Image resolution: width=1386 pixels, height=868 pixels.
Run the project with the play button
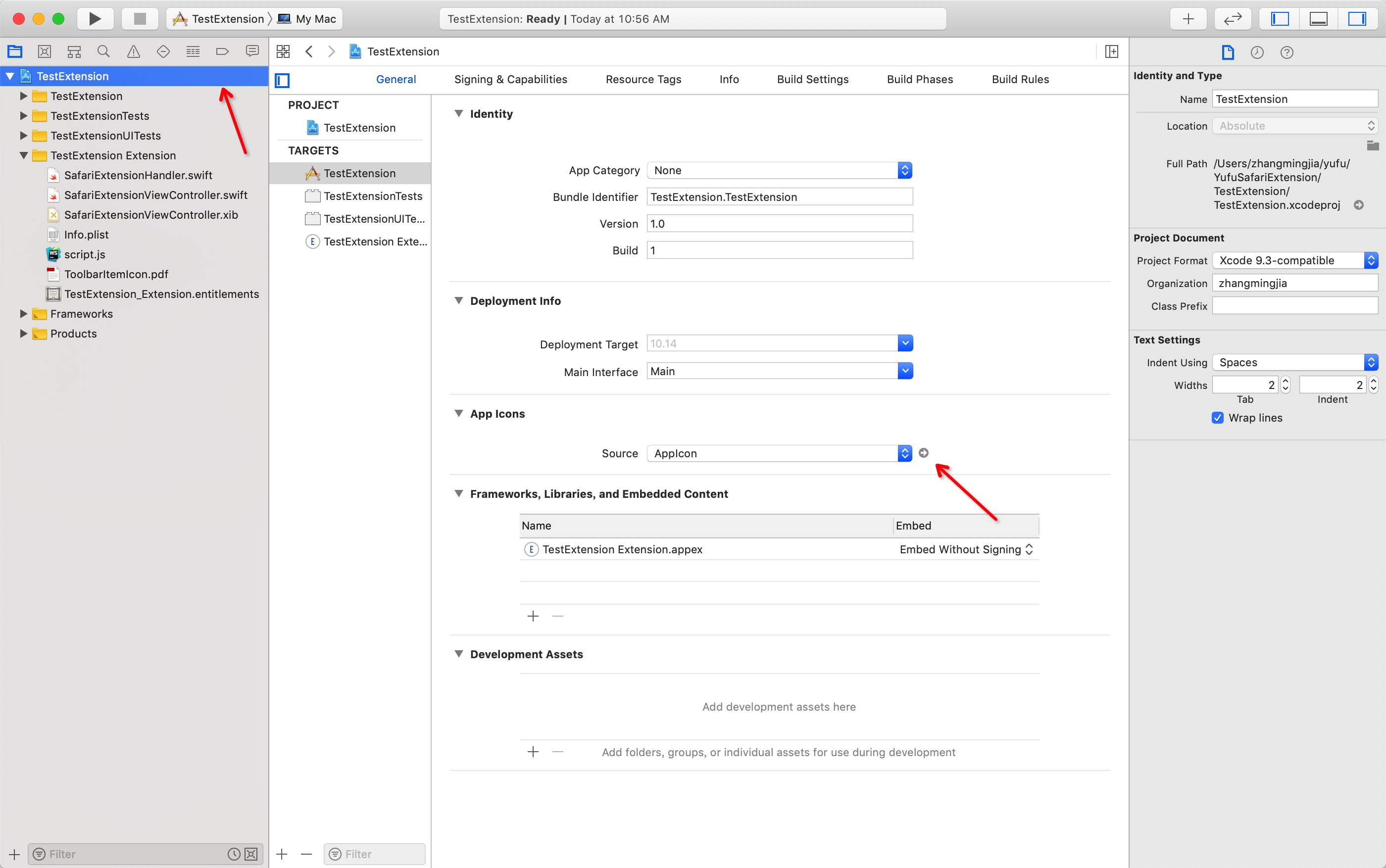[x=96, y=18]
